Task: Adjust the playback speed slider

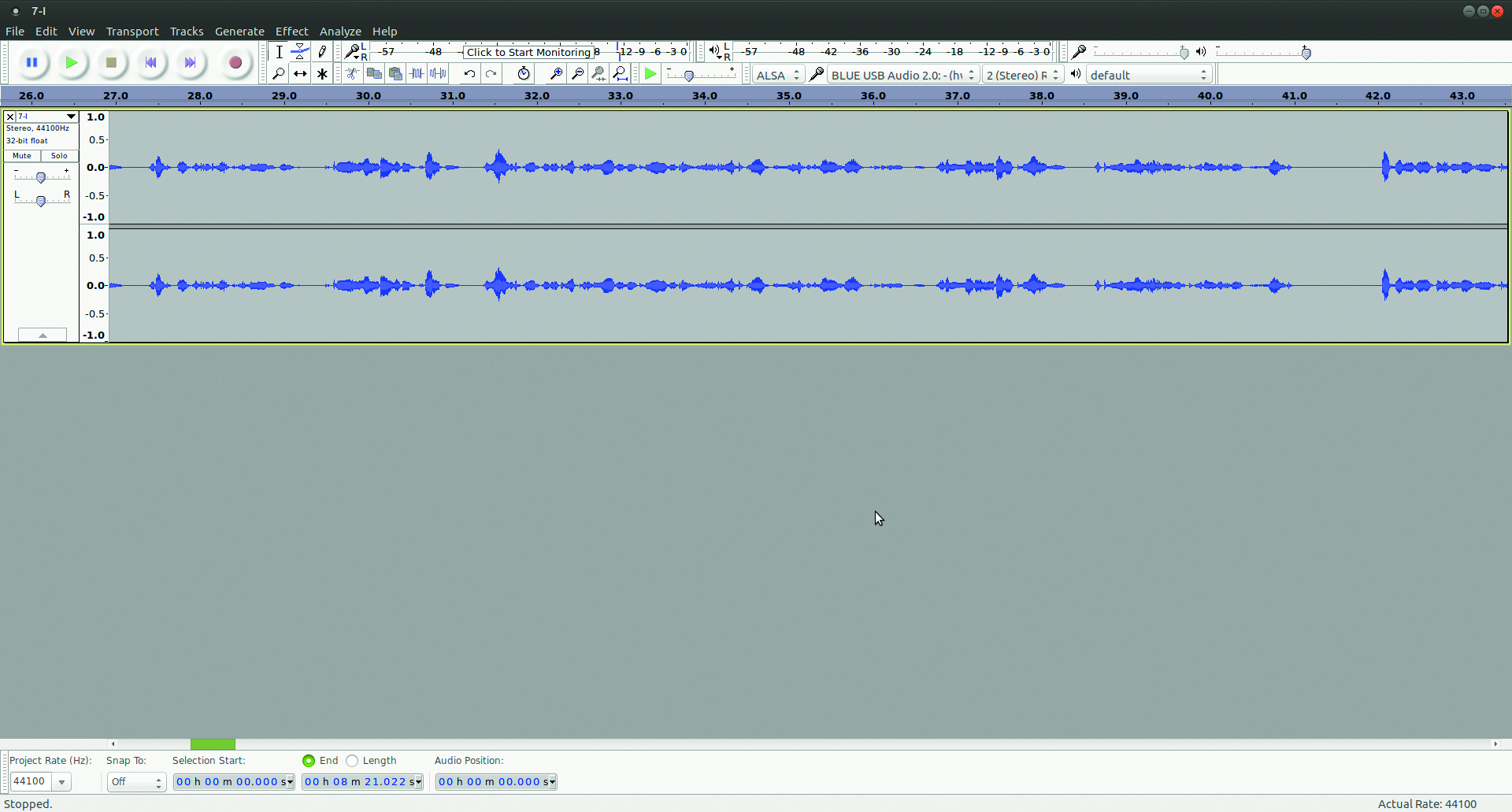Action: tap(689, 76)
